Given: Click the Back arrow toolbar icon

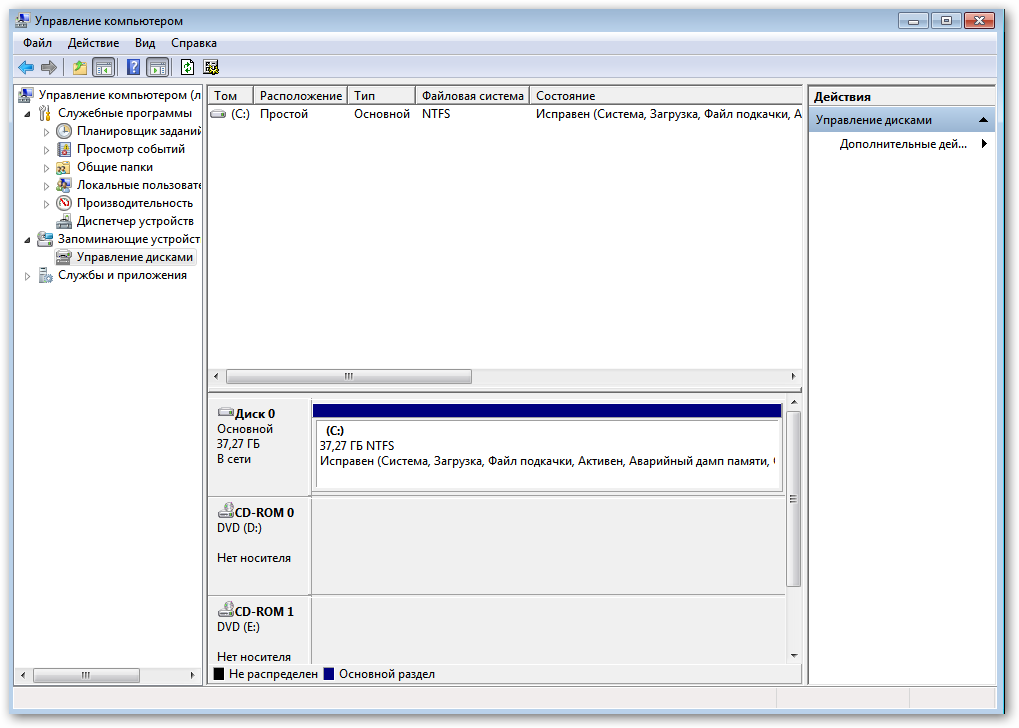Looking at the screenshot, I should (26, 67).
